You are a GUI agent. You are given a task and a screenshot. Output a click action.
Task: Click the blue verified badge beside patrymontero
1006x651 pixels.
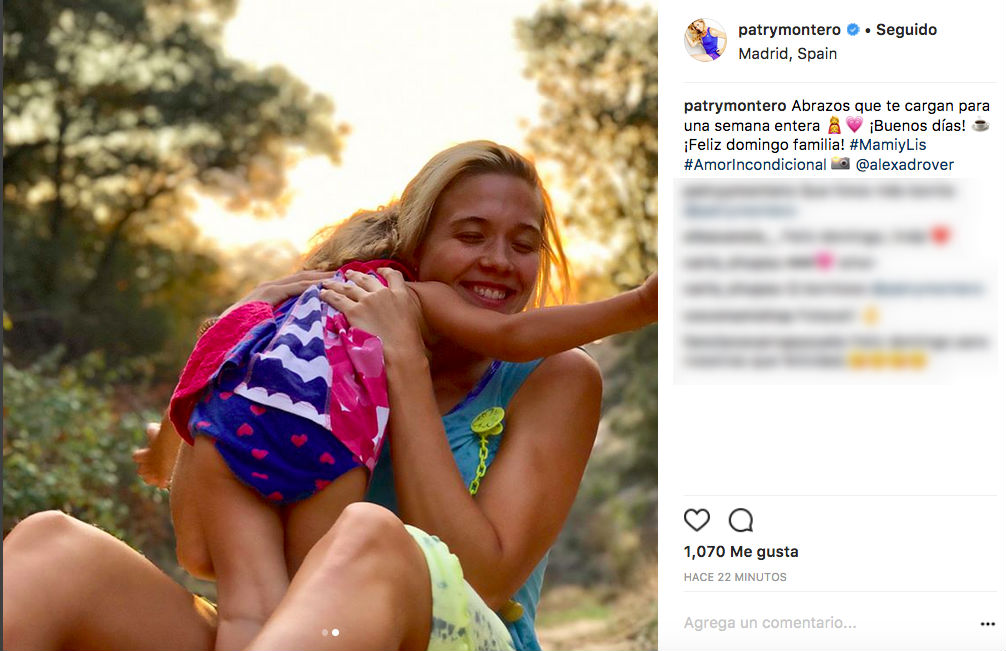pyautogui.click(x=853, y=30)
